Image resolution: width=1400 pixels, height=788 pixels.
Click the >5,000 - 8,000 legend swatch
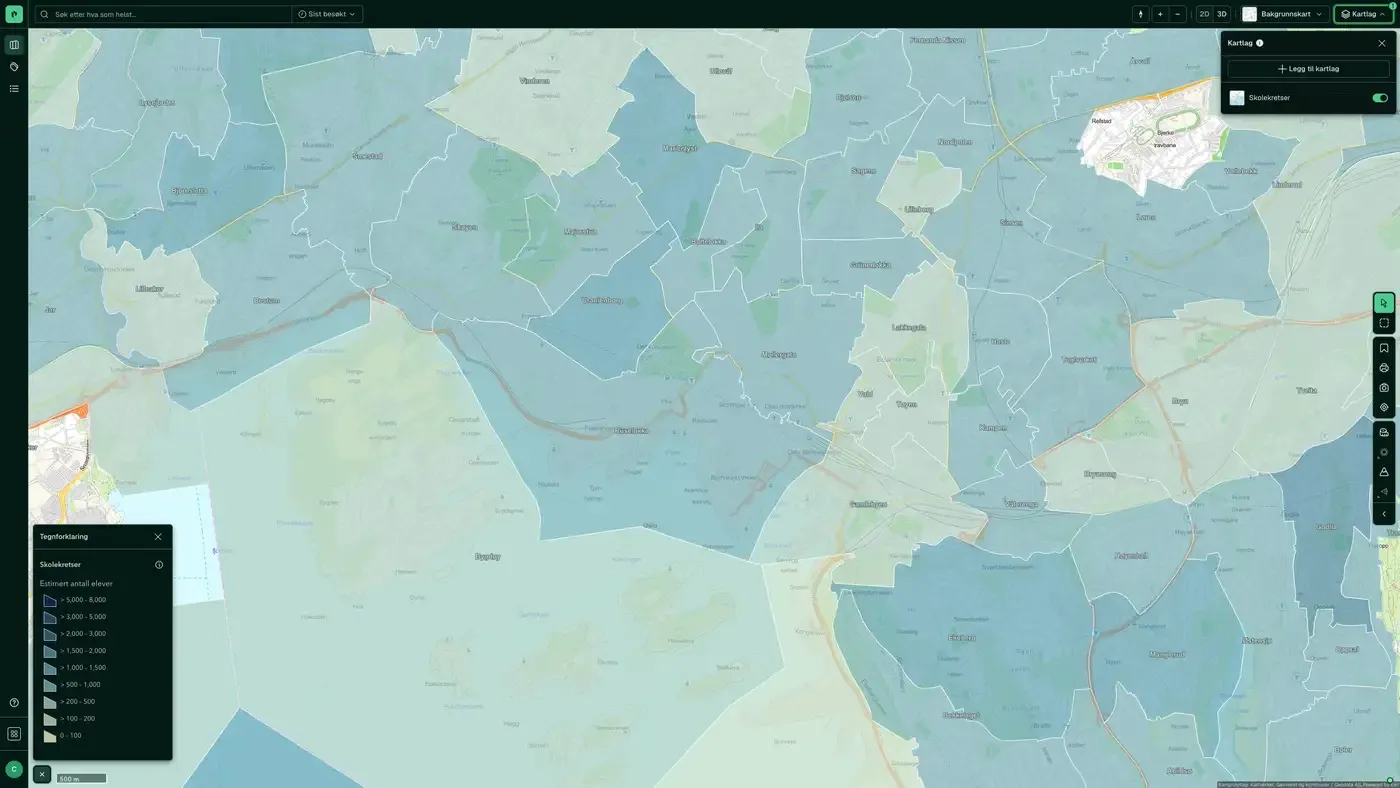coord(50,600)
